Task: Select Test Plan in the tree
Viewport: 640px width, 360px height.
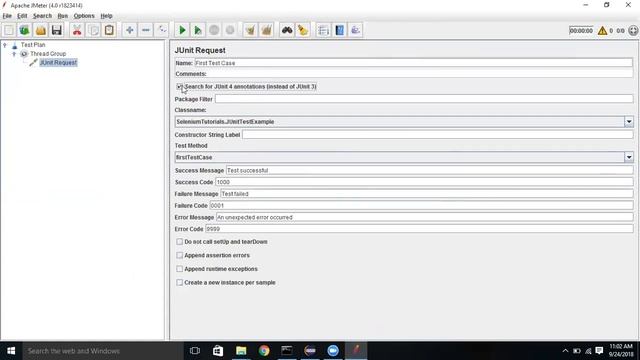Action: point(33,45)
